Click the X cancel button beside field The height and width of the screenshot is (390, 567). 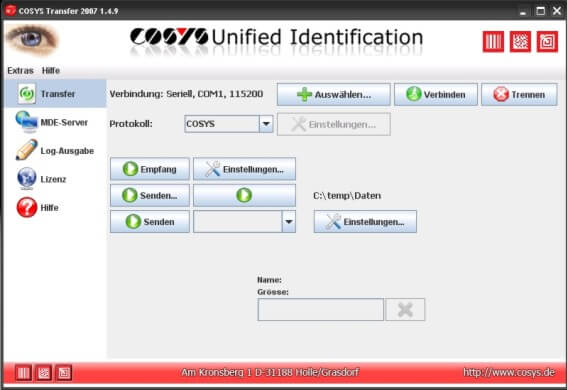pyautogui.click(x=405, y=309)
